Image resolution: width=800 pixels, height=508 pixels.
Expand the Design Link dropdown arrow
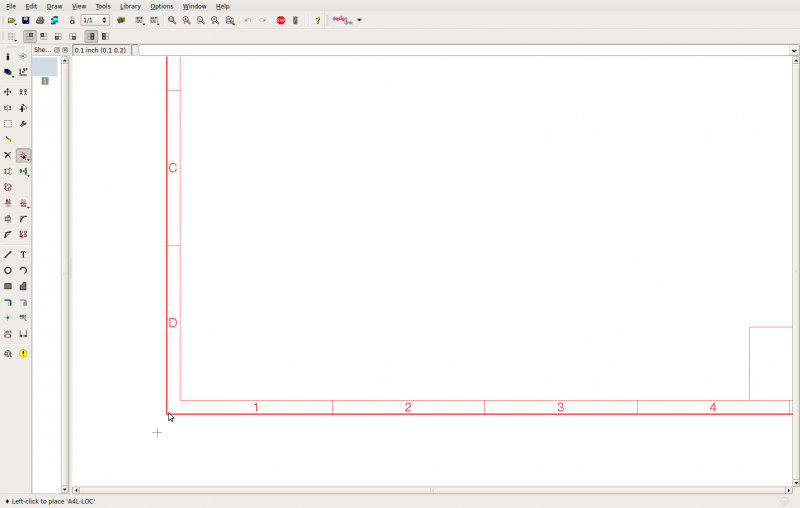point(359,20)
